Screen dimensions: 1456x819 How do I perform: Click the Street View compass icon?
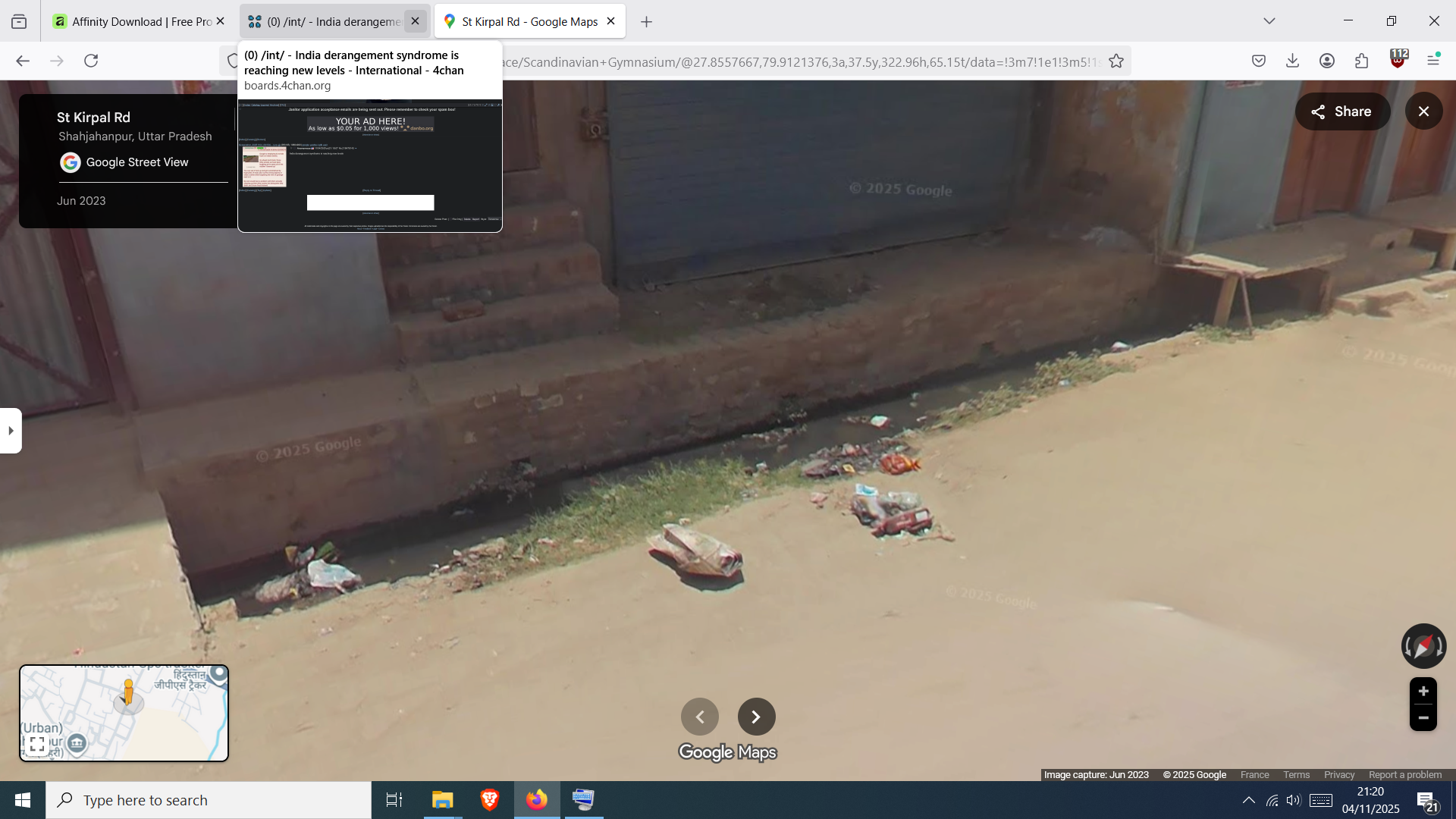pyautogui.click(x=1423, y=646)
